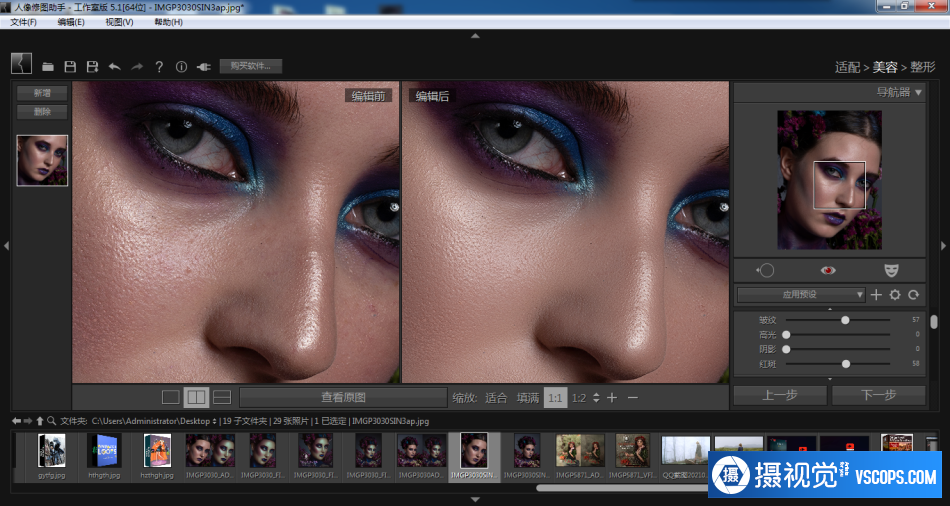Image resolution: width=950 pixels, height=506 pixels.
Task: Open the 帮助(H) menu
Action: pyautogui.click(x=168, y=22)
